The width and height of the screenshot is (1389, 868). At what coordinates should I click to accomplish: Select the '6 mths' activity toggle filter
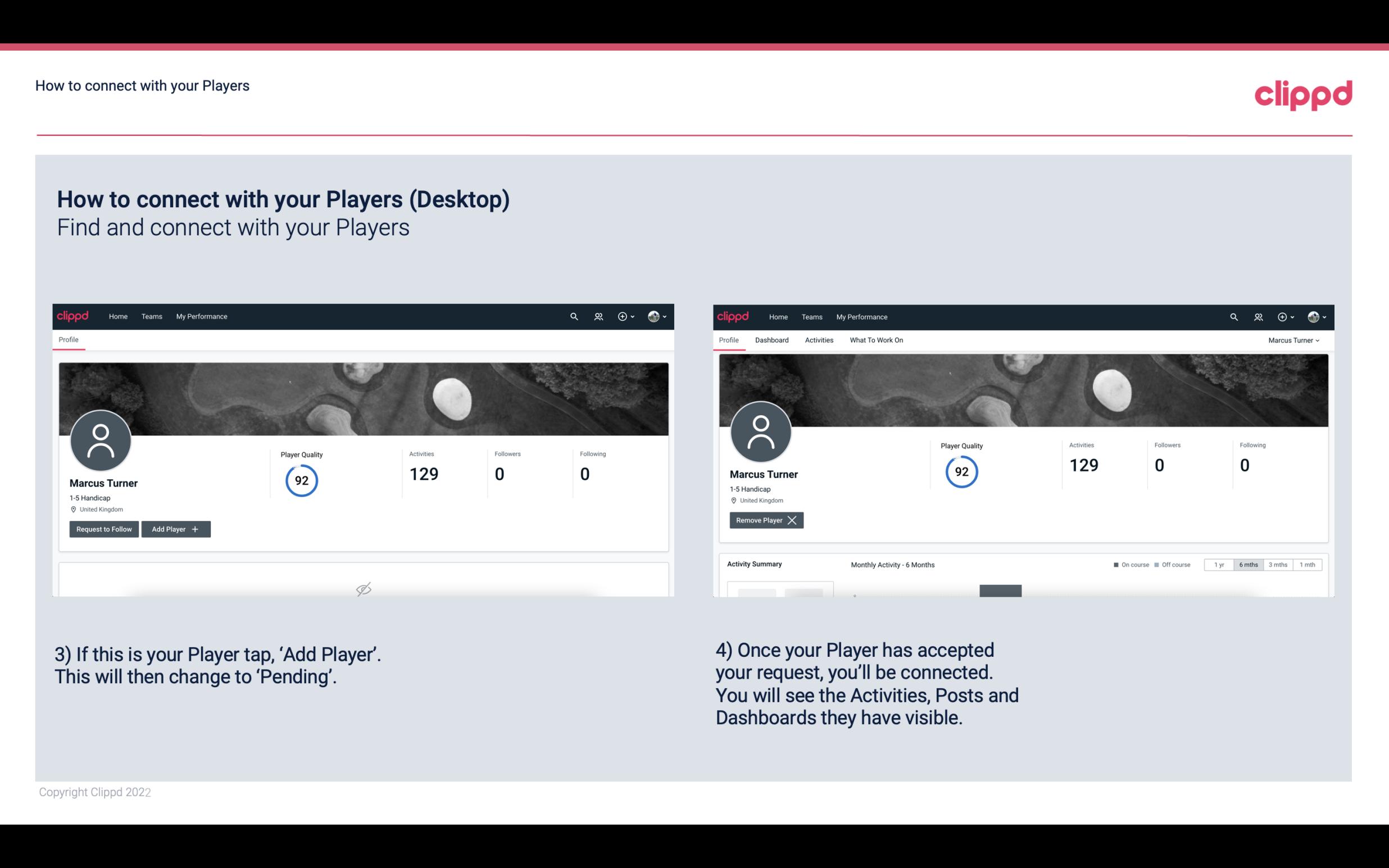[1248, 564]
